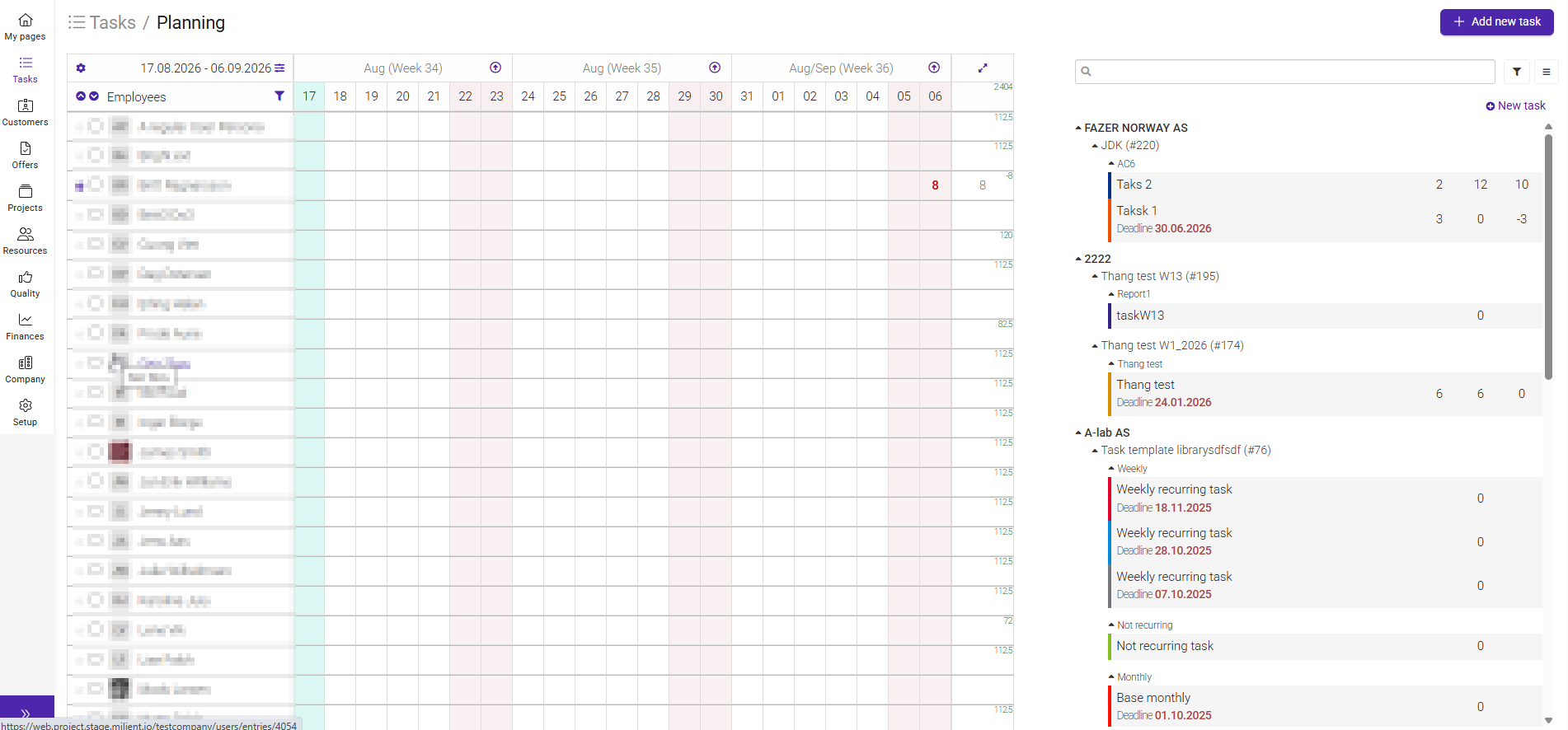Collapse the Monthly subgroup

pos(1111,677)
